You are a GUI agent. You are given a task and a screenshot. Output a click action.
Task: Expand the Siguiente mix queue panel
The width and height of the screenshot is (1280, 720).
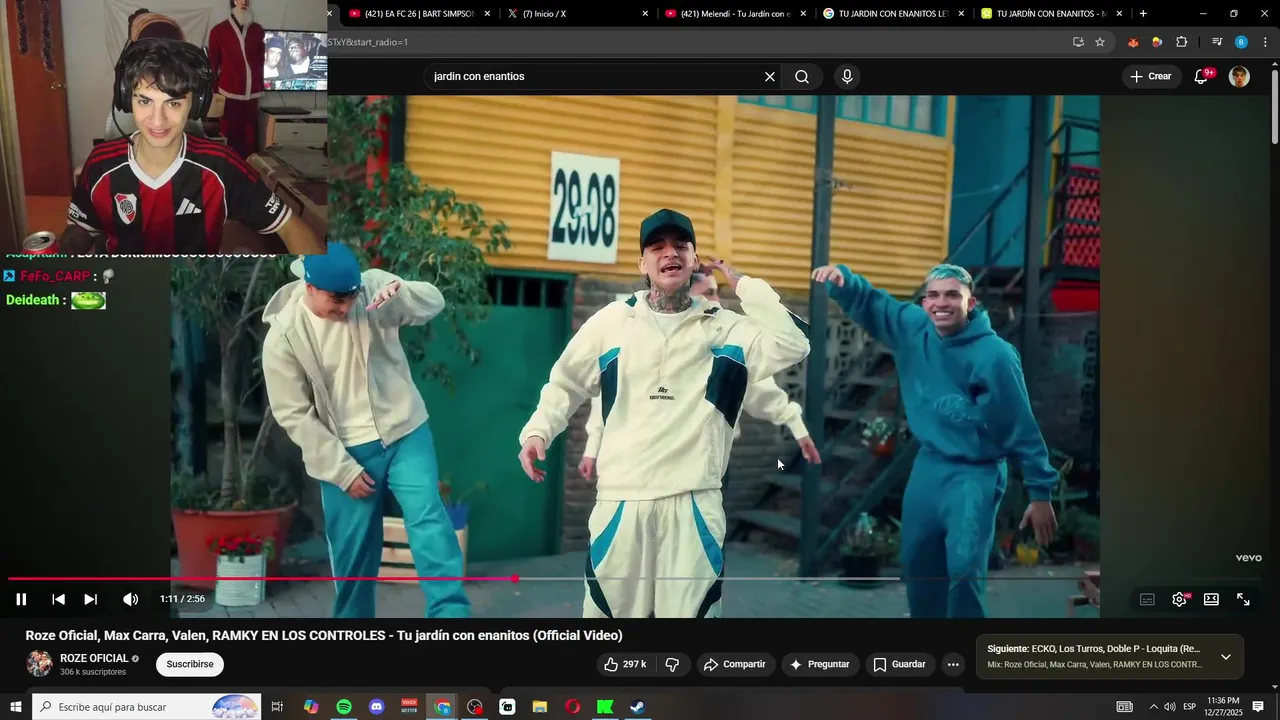(1226, 657)
